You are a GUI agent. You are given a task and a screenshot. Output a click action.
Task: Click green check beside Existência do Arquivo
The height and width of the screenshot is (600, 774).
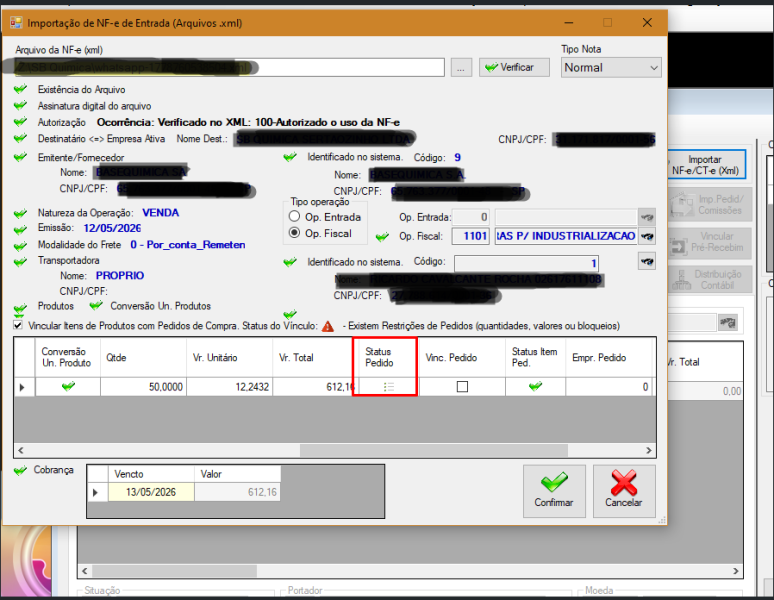pyautogui.click(x=20, y=89)
